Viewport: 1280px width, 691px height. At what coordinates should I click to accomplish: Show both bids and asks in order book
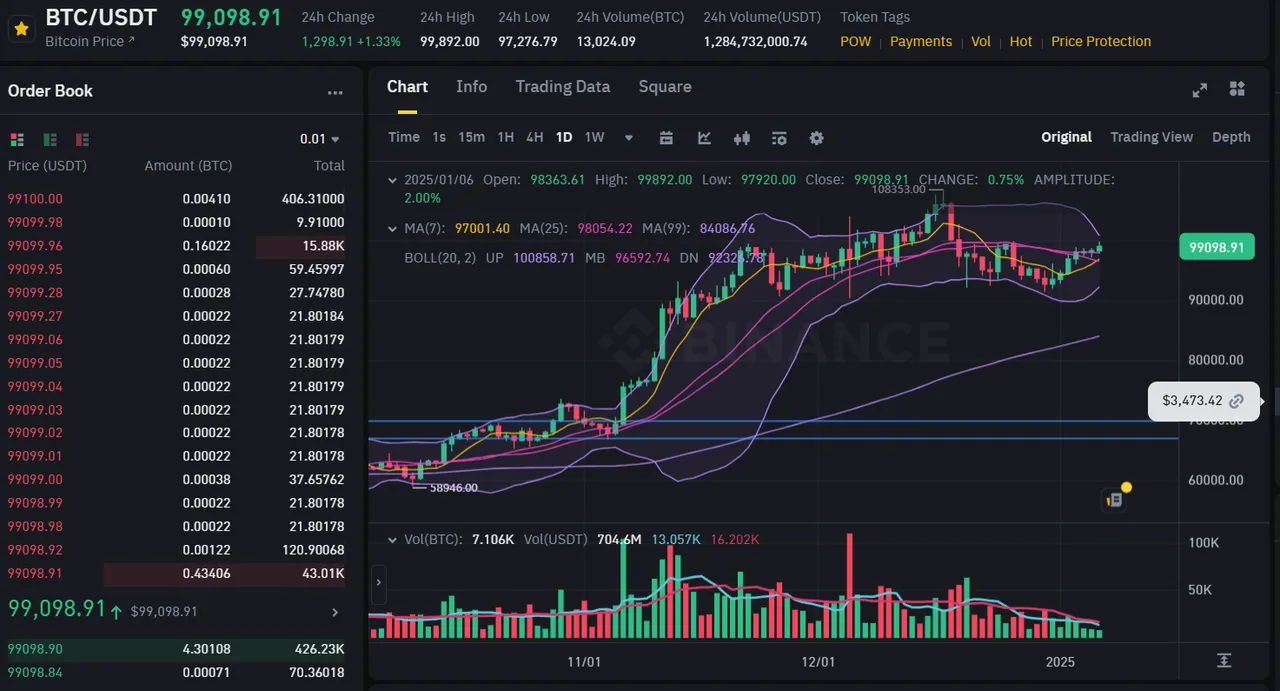(x=17, y=139)
